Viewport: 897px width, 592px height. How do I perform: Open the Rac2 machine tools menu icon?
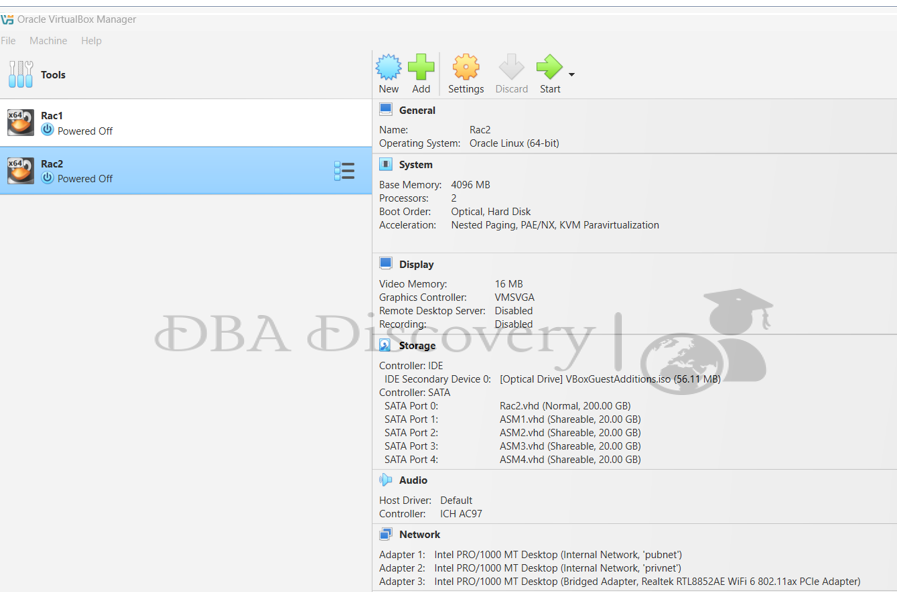point(344,170)
